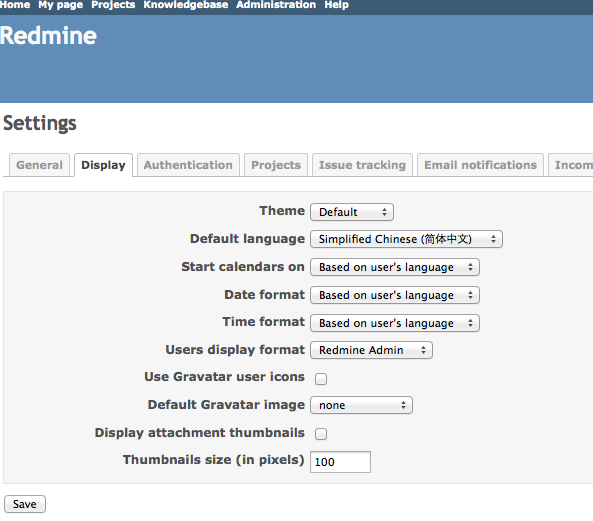593x521 pixels.
Task: Open the Projects settings tab
Action: pos(276,165)
